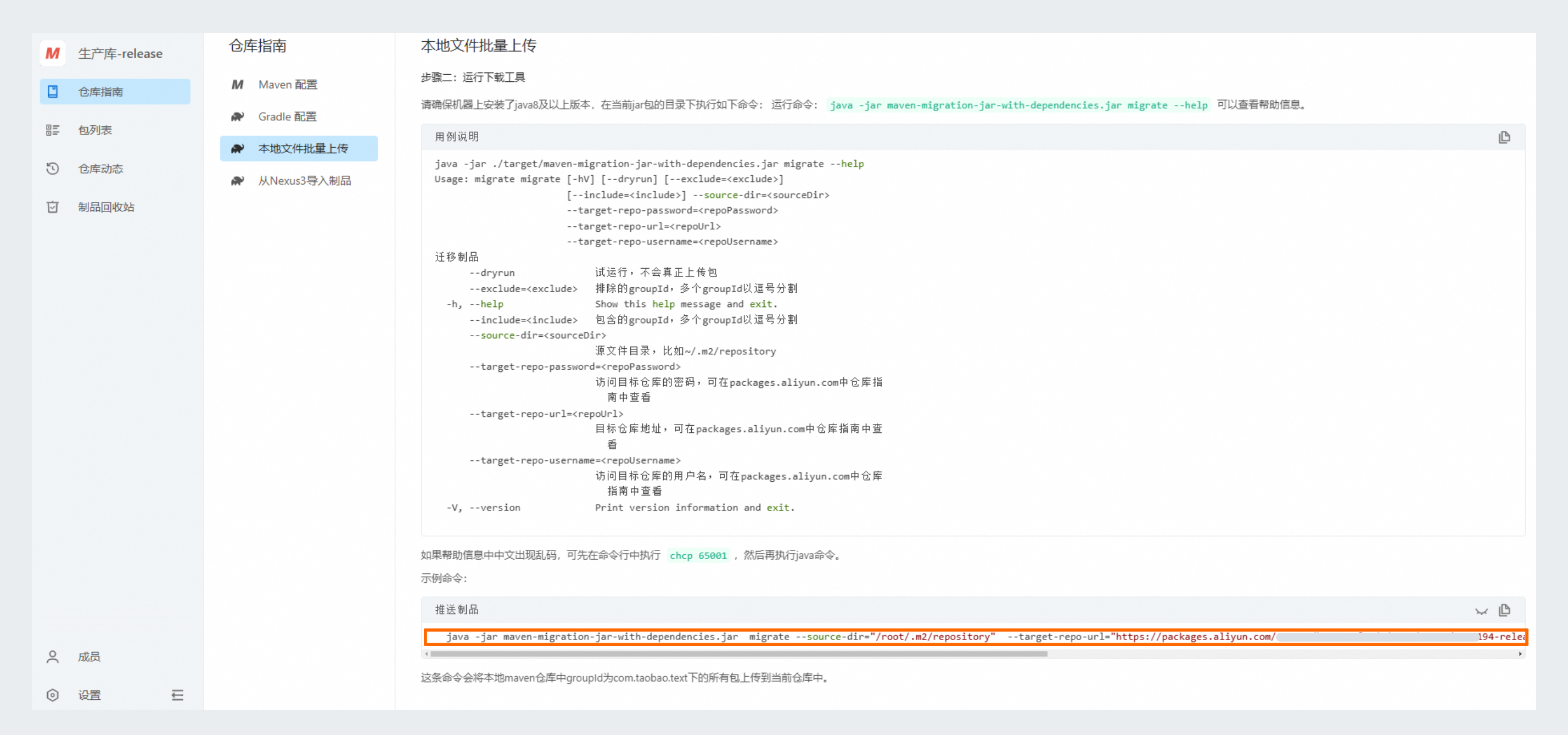Screen dimensions: 1568x735
Task: Click the icon beside 从Nexus3导入制品
Action: point(237,181)
